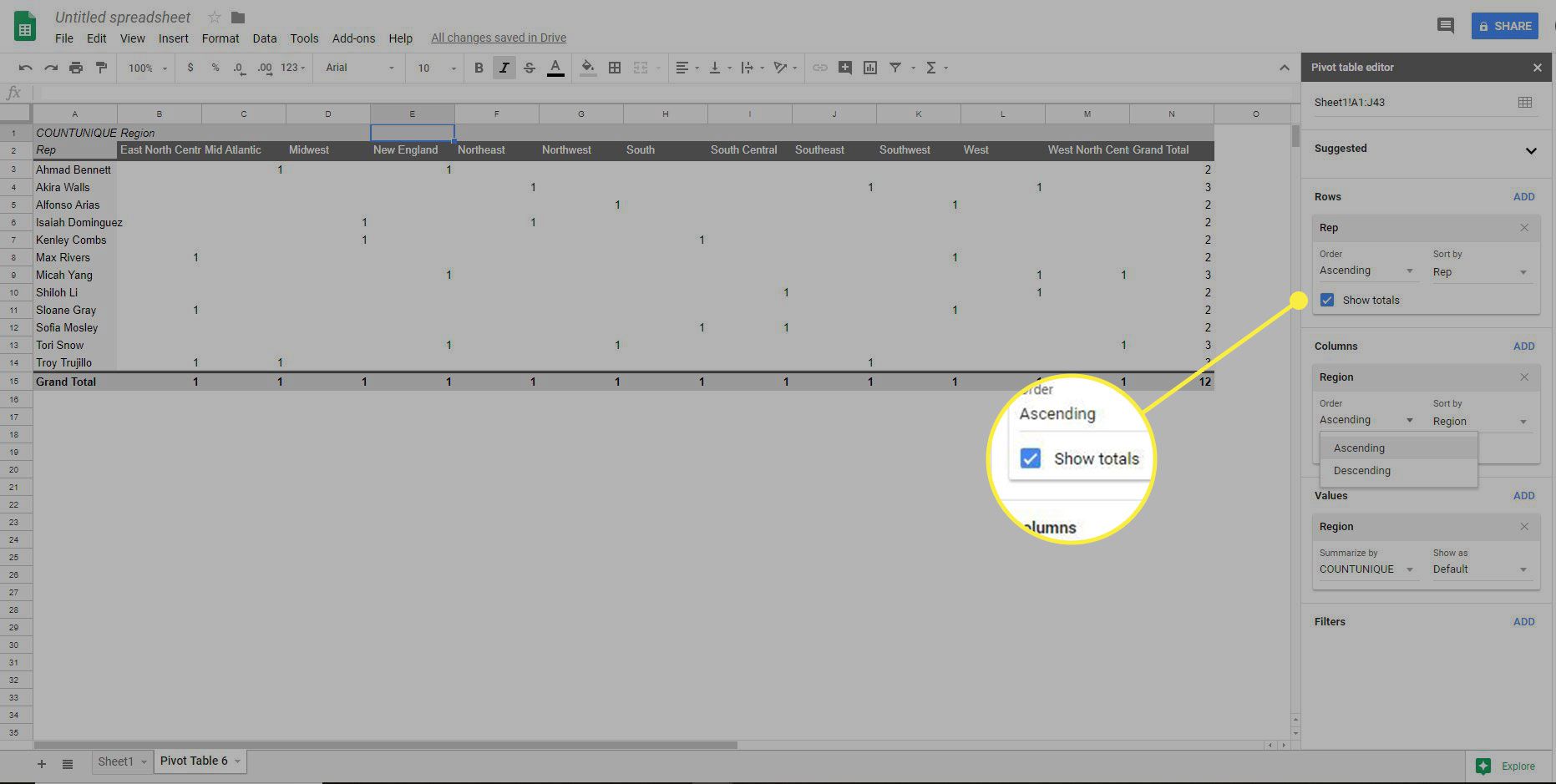Open the Edit menu
The image size is (1556, 784).
(97, 38)
